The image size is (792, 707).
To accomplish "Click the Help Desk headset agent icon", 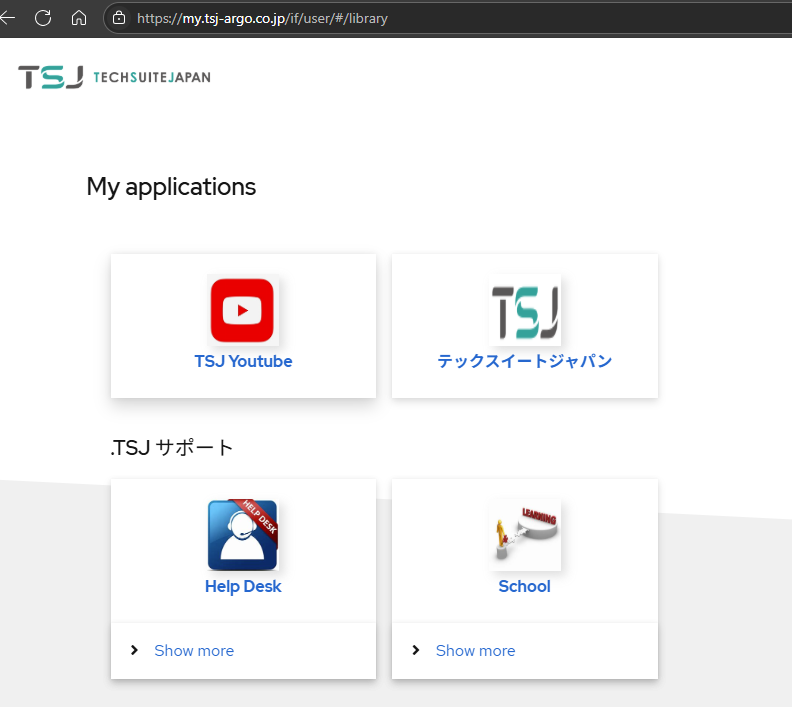I will coord(243,535).
